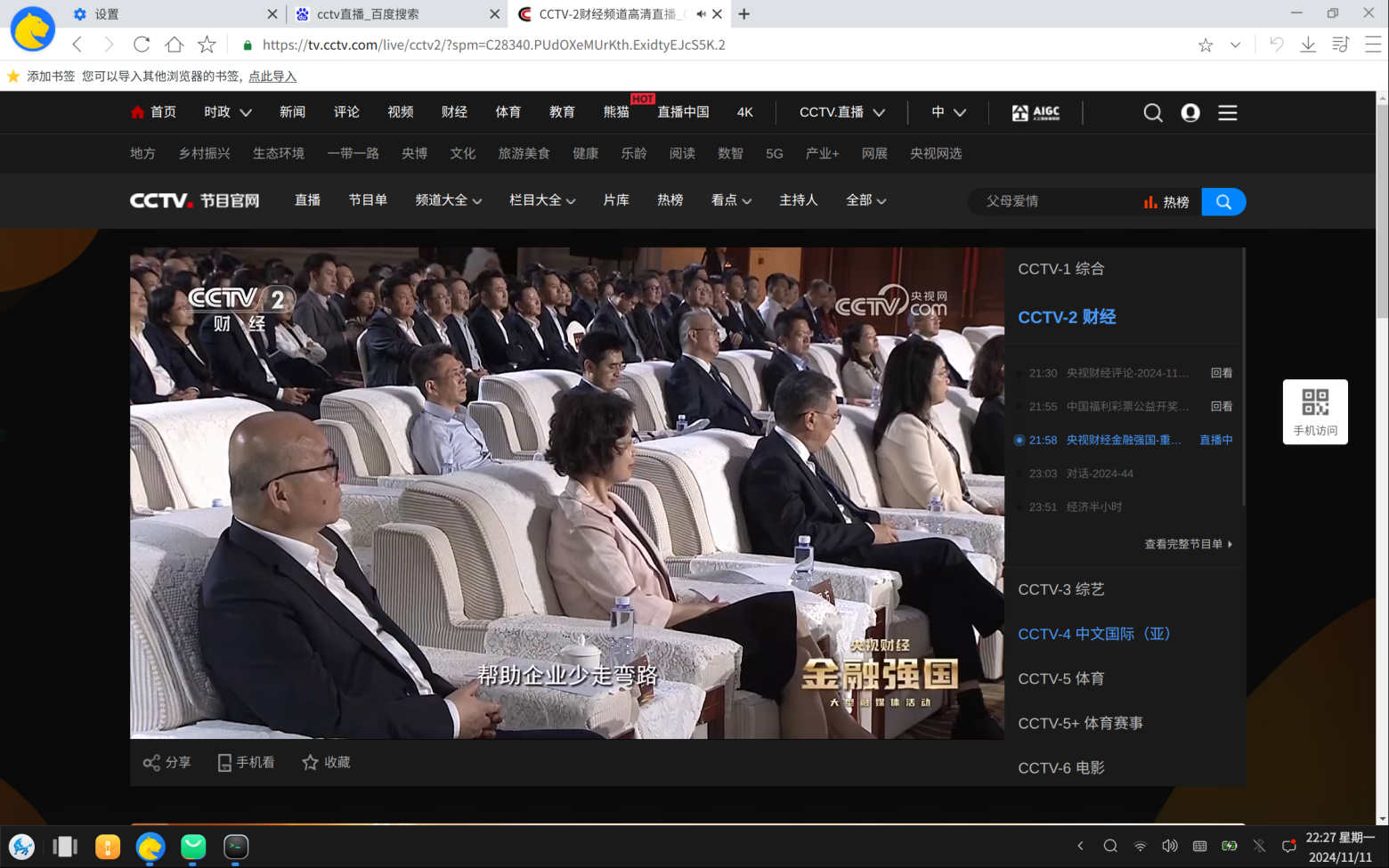1389x868 pixels.
Task: Open the QR code mobile access box
Action: [1315, 411]
